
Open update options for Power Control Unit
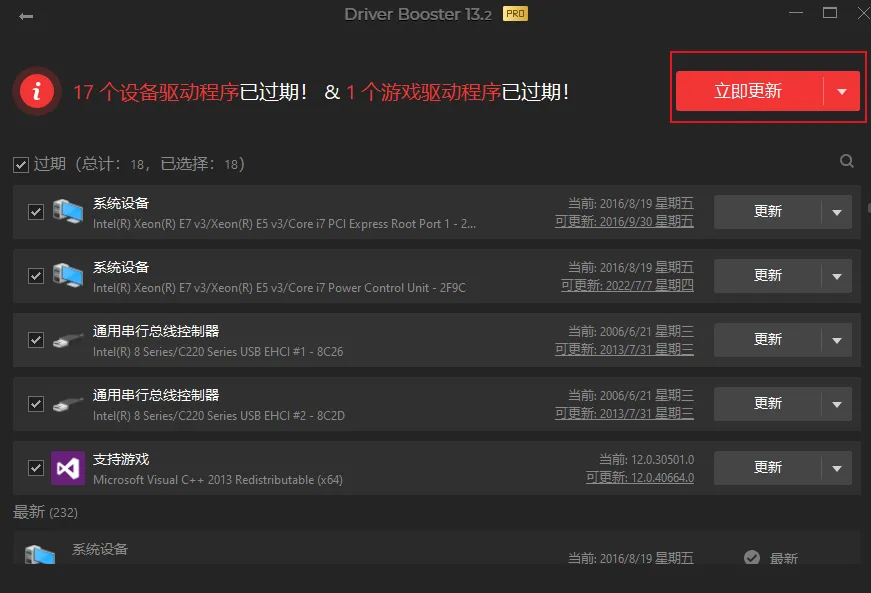tap(837, 276)
